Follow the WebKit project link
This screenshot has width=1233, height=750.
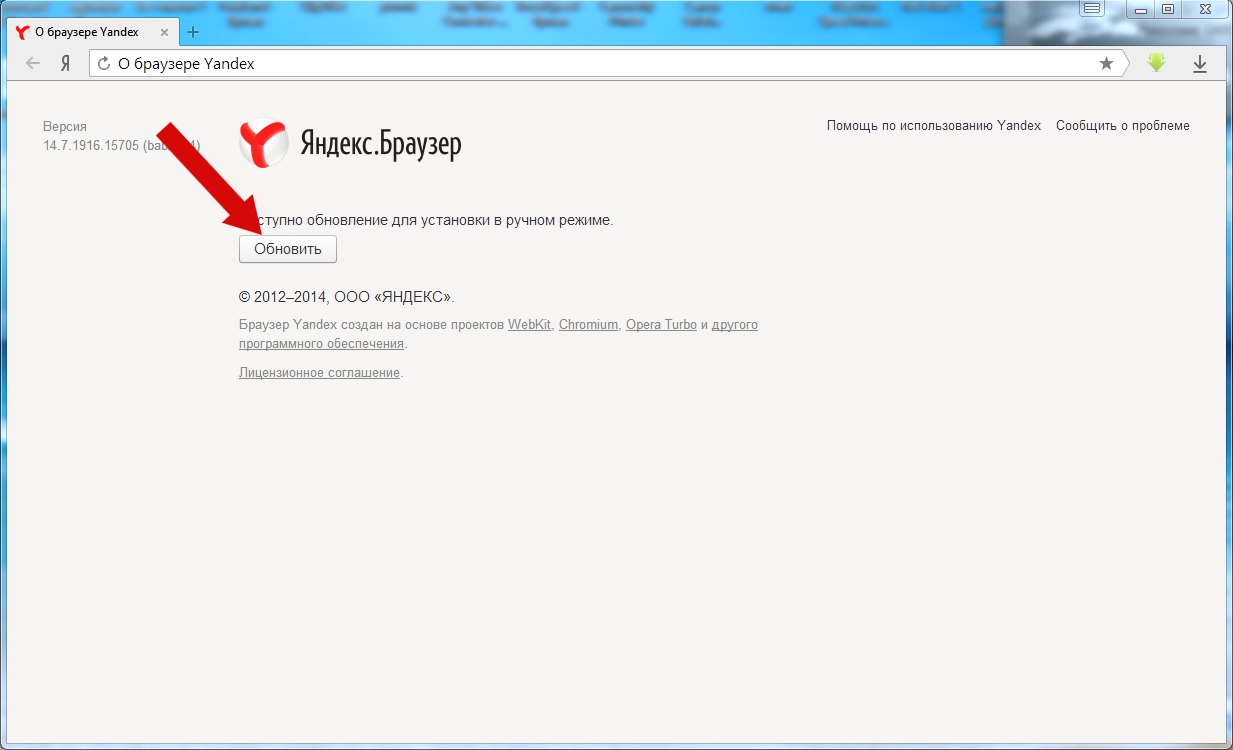click(529, 325)
